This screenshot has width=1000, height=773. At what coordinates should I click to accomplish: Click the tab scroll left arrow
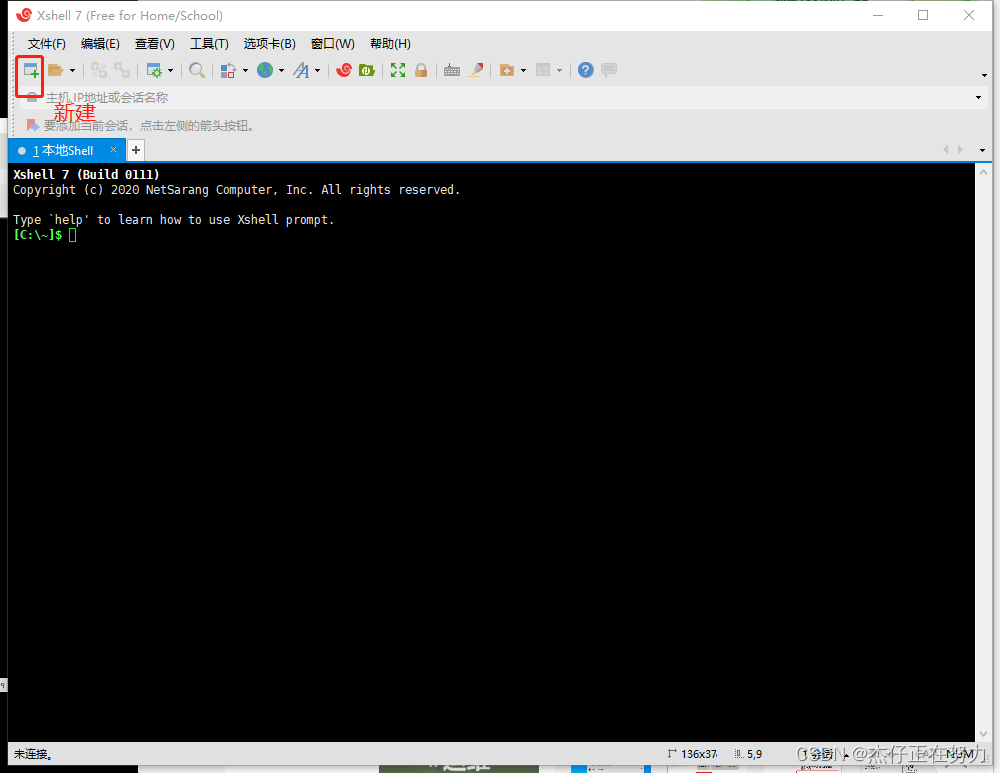(x=945, y=150)
